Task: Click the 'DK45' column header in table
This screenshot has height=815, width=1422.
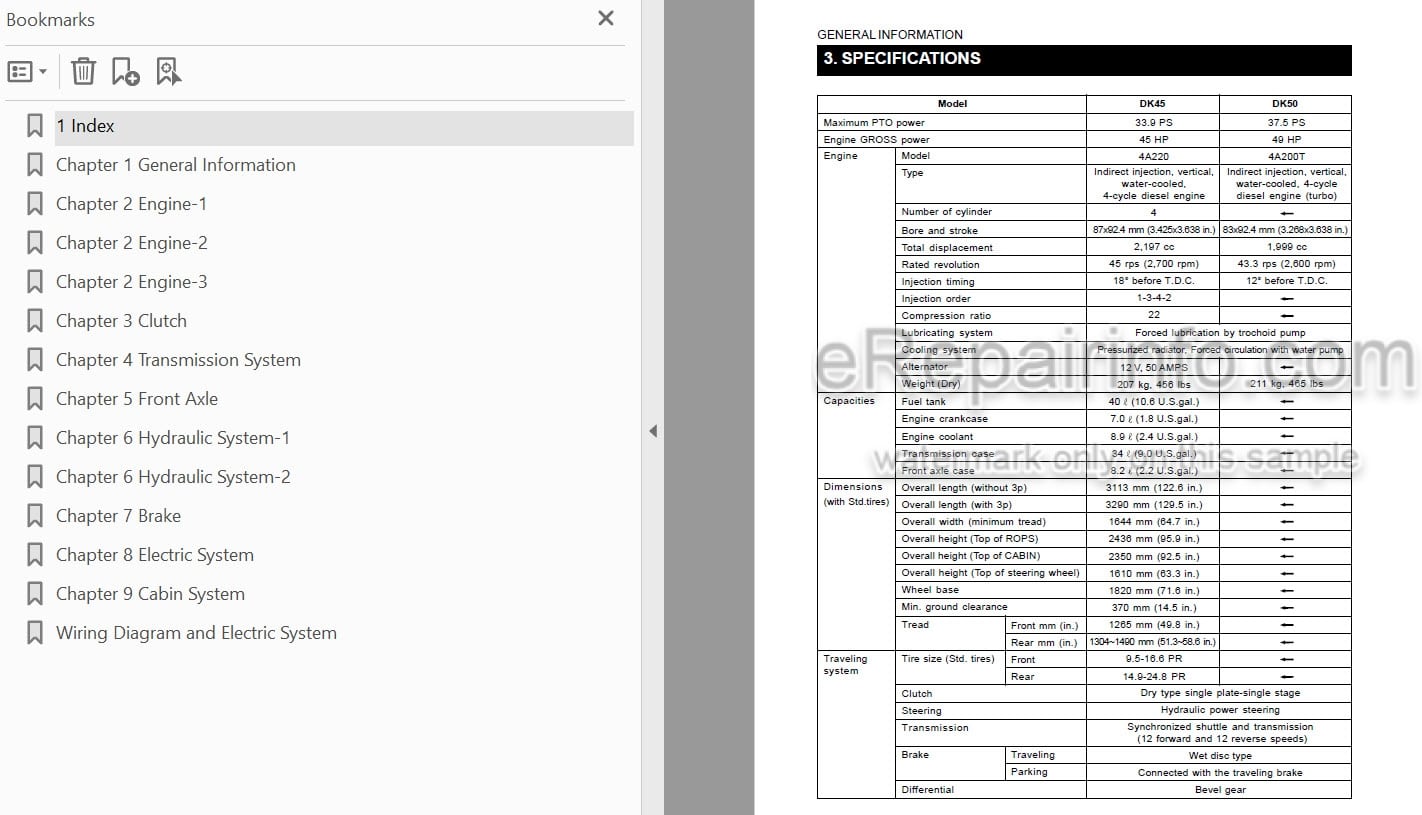Action: point(1152,104)
